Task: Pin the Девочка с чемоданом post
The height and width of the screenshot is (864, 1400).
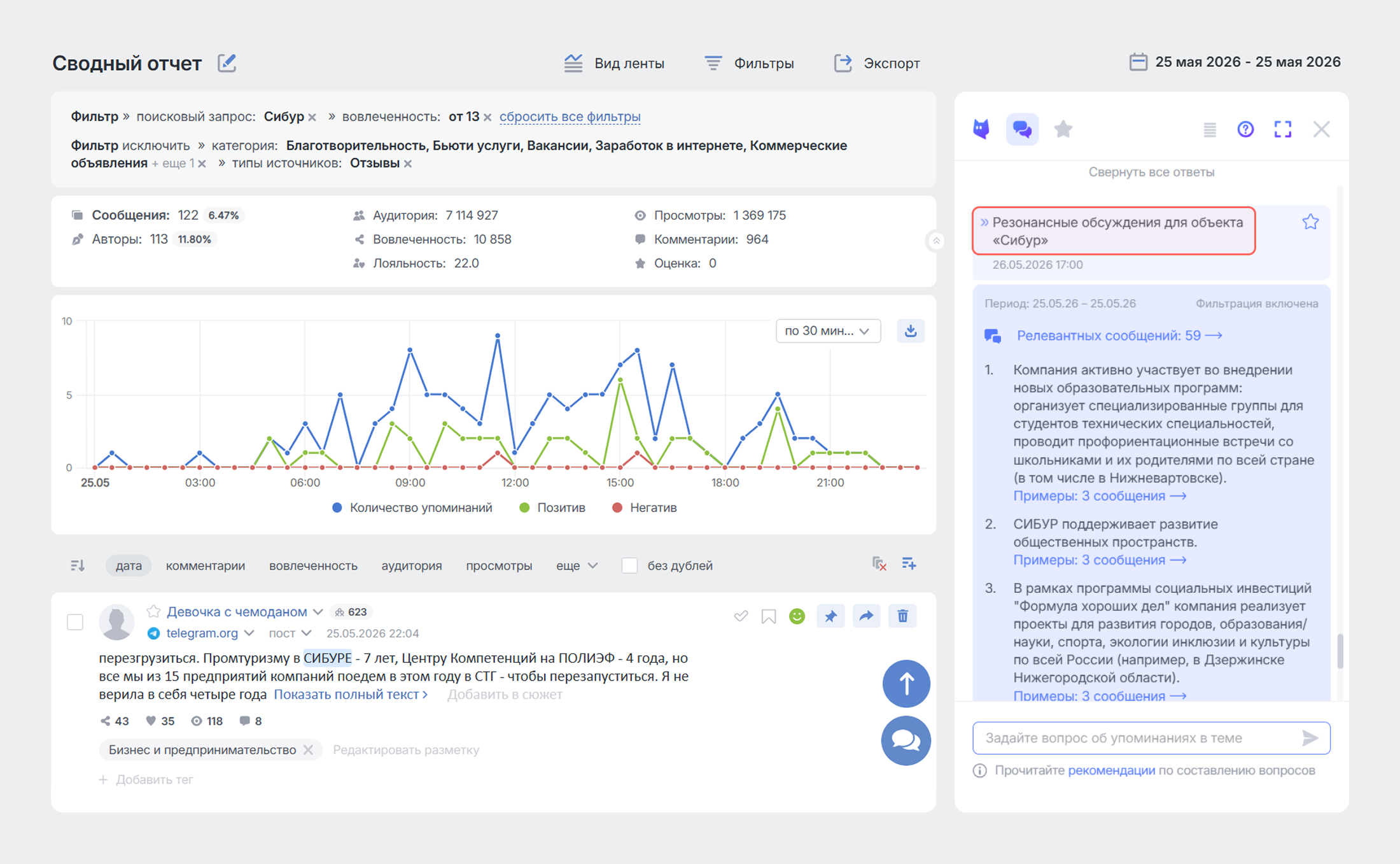Action: pyautogui.click(x=830, y=616)
